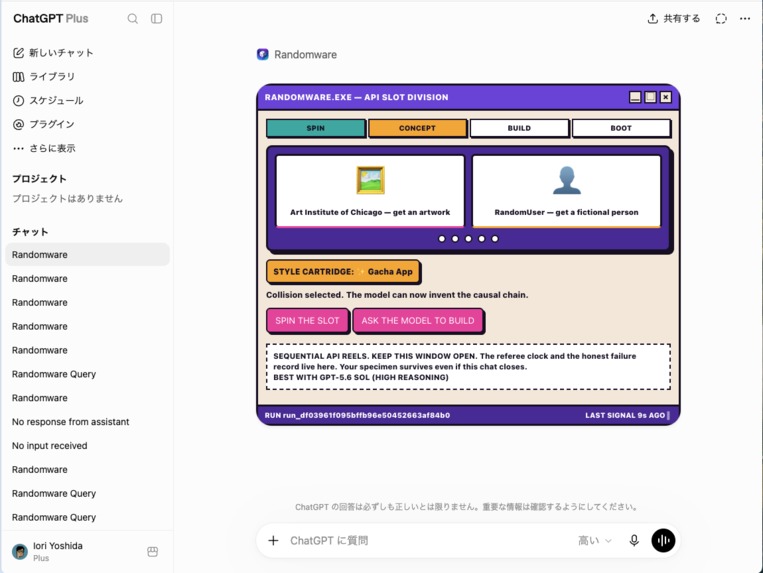Screen dimensions: 763x573
Task: Expand さらに表示 more items
Action: click(x=44, y=148)
